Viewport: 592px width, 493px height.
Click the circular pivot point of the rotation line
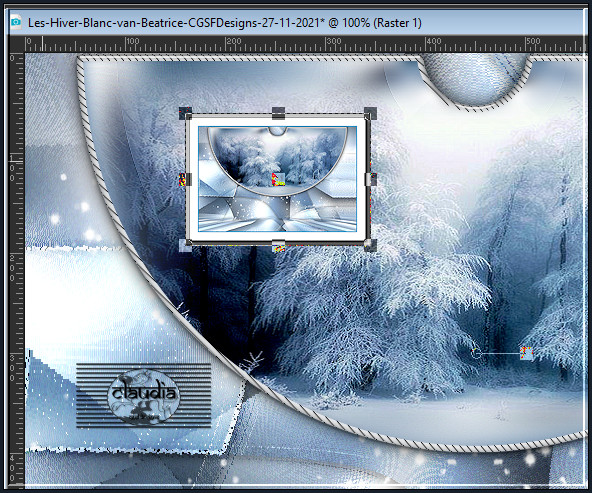pos(476,353)
